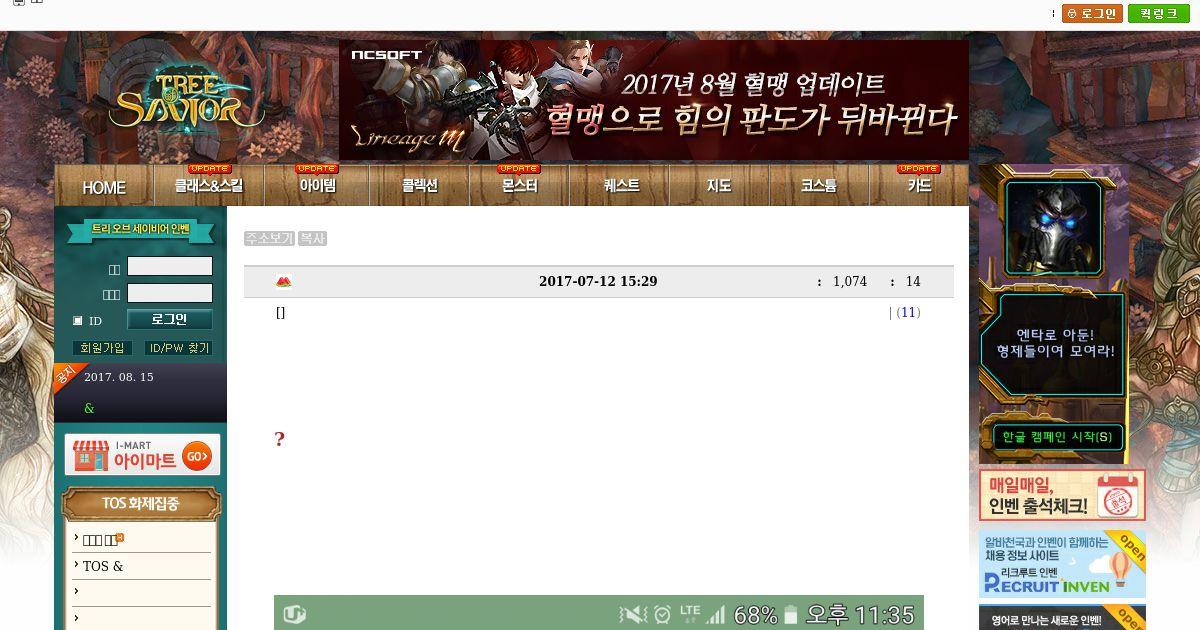Click the TOS & list item

pos(103,566)
